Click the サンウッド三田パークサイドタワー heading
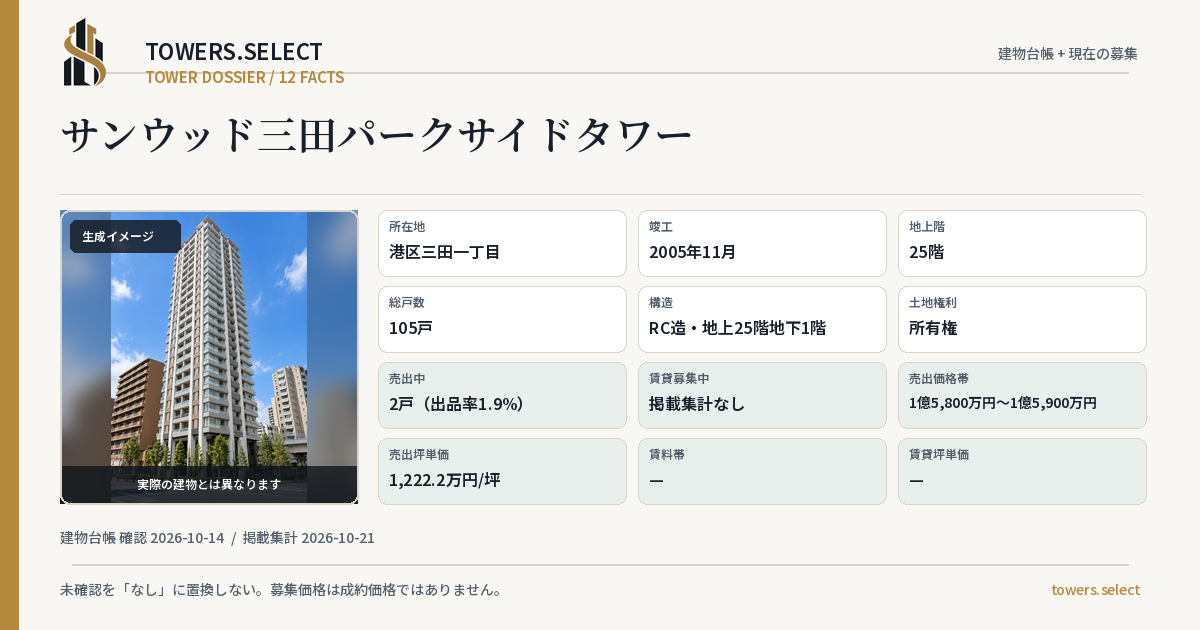Screen dimensions: 1200x630 coord(377,135)
